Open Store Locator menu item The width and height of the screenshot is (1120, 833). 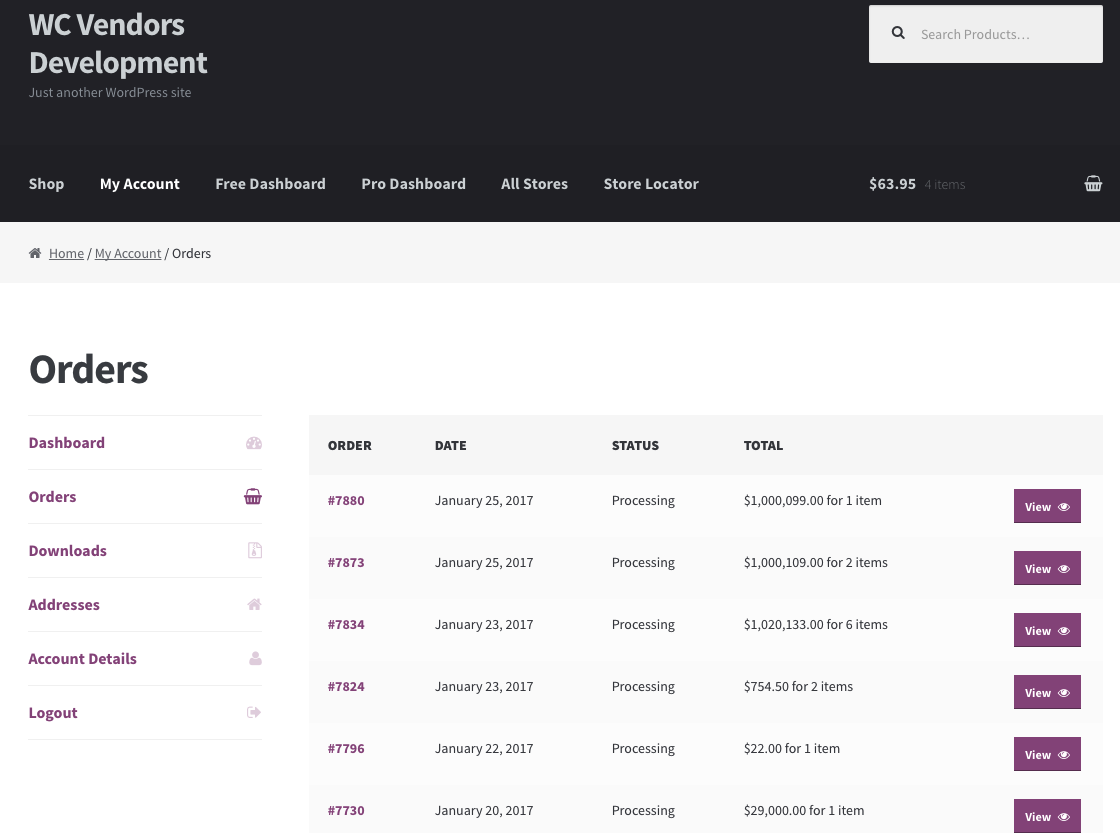[651, 184]
